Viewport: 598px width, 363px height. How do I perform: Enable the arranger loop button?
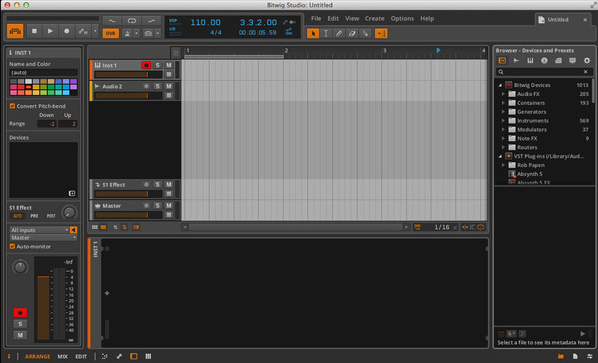tap(132, 21)
